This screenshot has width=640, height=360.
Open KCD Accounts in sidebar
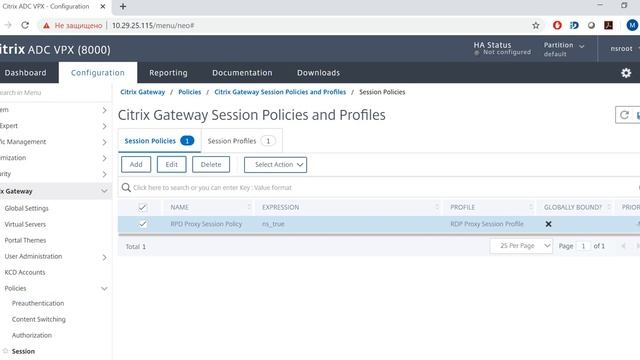pos(25,272)
